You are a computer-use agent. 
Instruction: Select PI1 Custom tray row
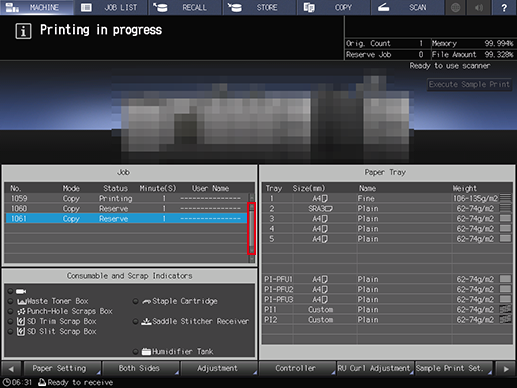(x=387, y=309)
